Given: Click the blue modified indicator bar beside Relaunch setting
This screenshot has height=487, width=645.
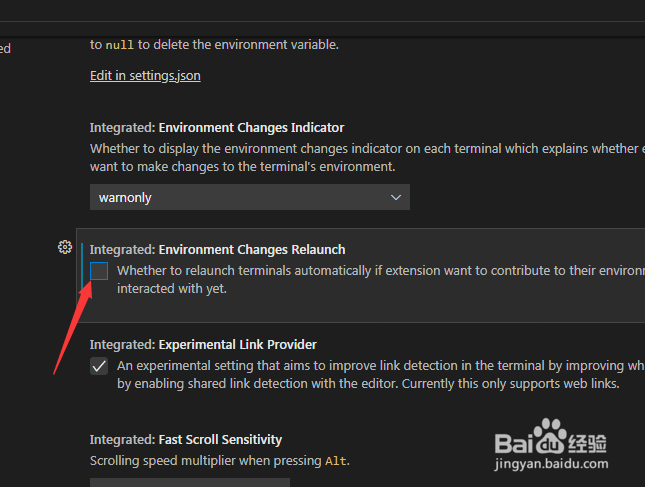Looking at the screenshot, I should click(x=82, y=267).
